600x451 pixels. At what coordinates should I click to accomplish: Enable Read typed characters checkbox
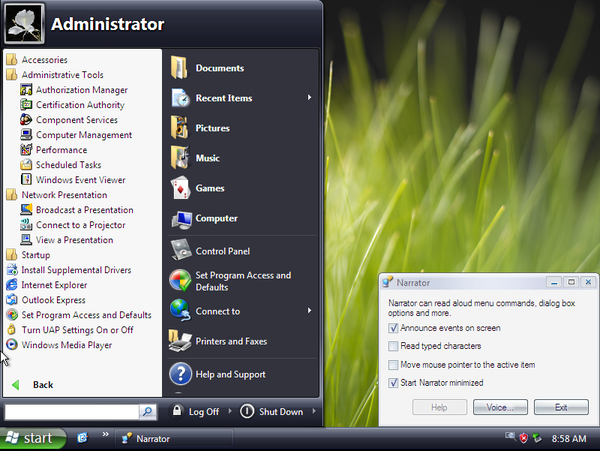click(393, 346)
